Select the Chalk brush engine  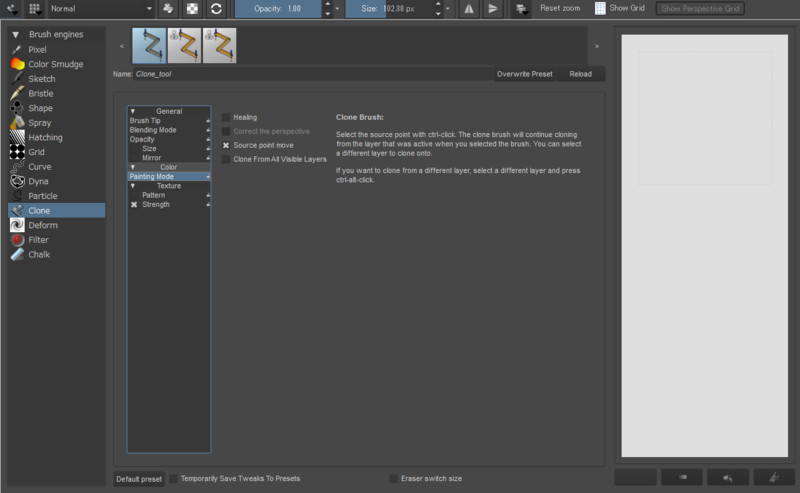(x=56, y=255)
